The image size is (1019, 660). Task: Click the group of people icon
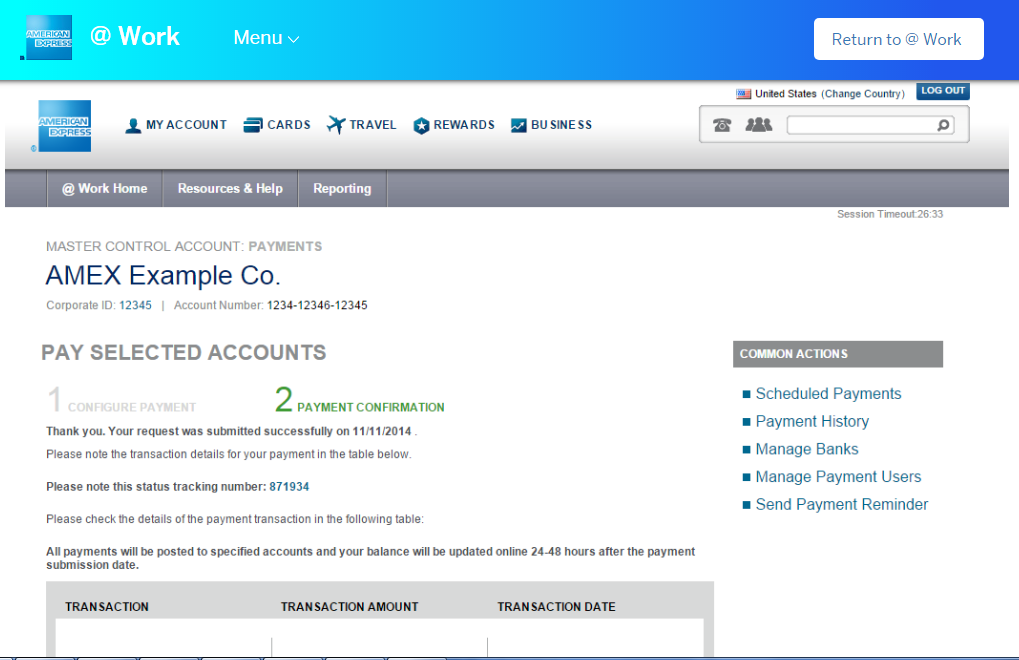pyautogui.click(x=758, y=124)
